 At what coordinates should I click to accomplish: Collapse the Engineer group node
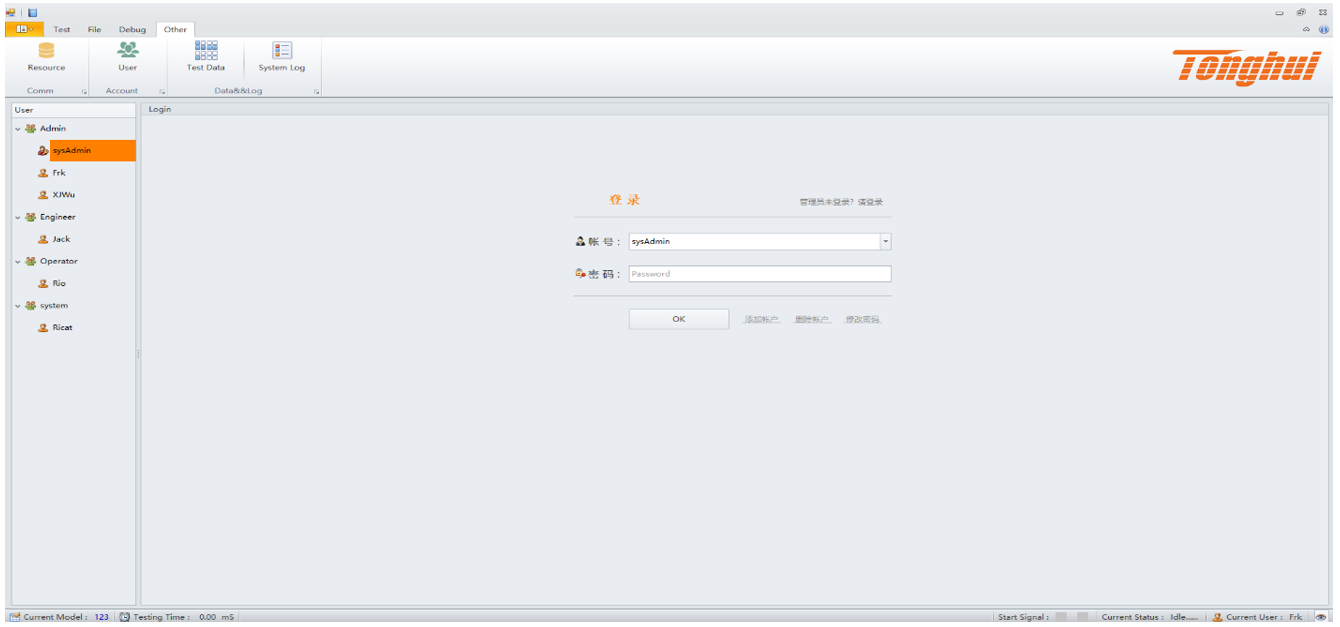[18, 217]
